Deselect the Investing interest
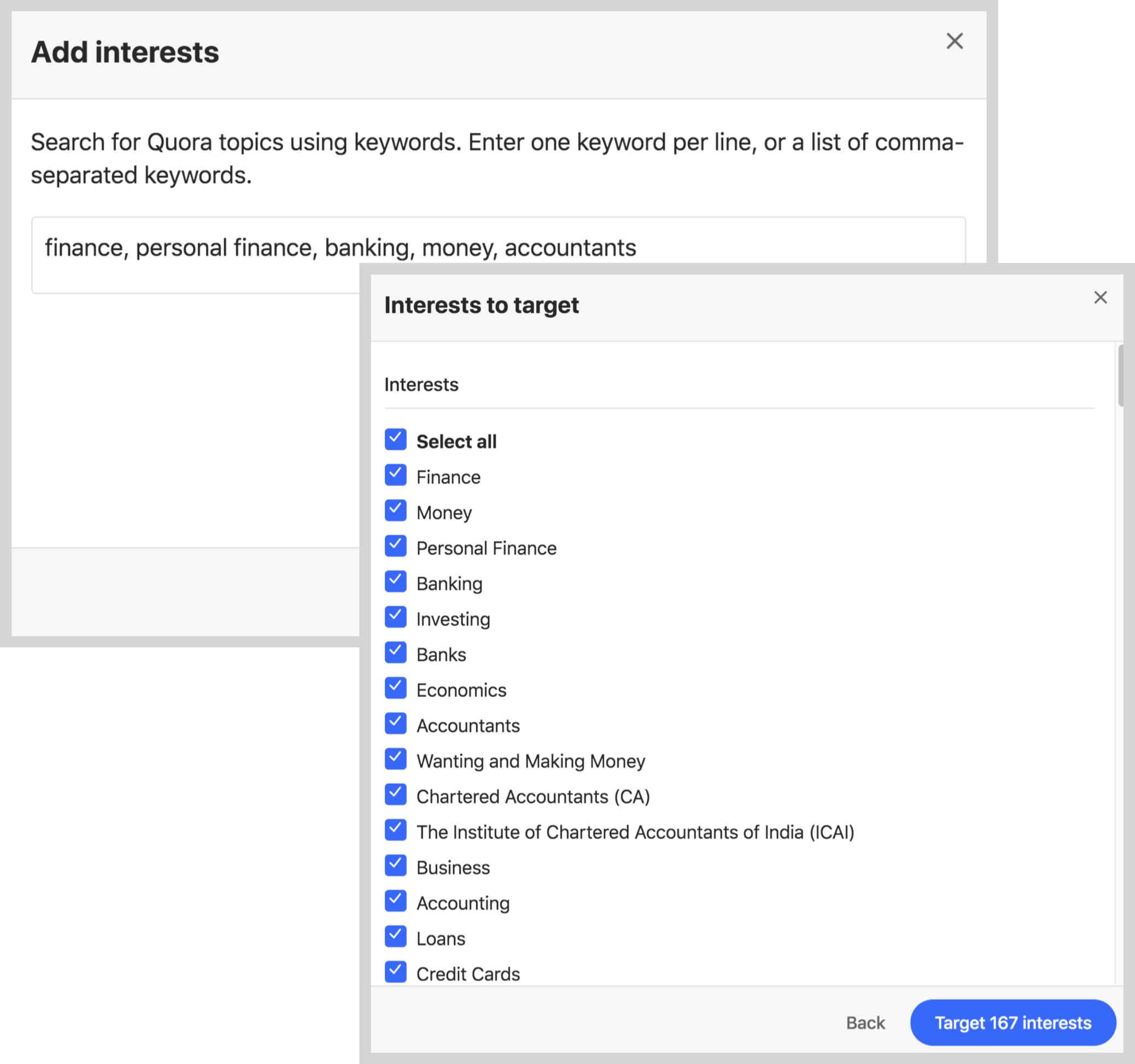 pyautogui.click(x=395, y=617)
